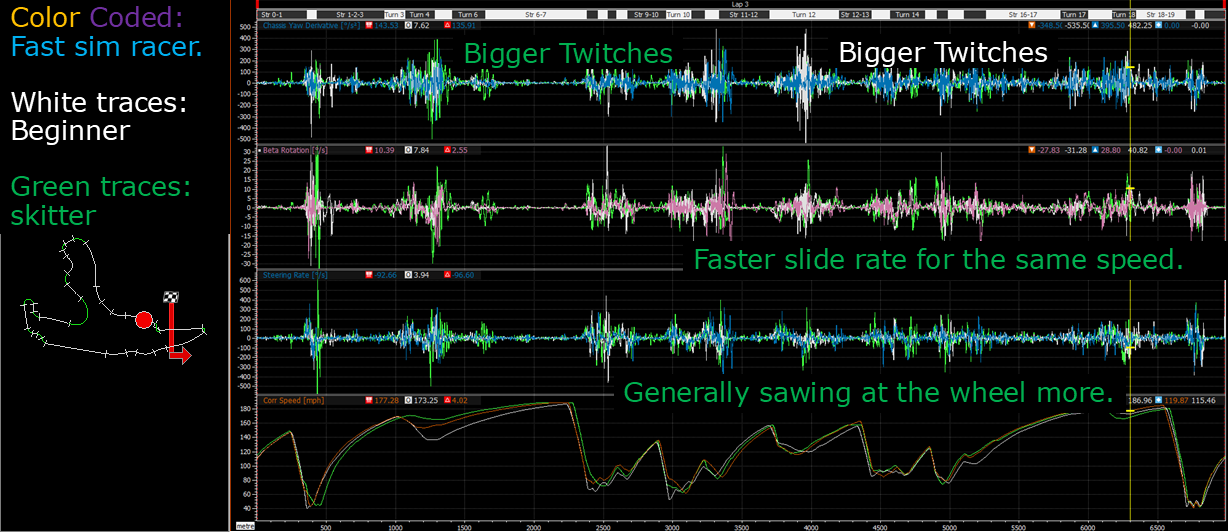This screenshot has height=532, width=1228.
Task: Jump to the Turn 17 section
Action: (x=1074, y=15)
